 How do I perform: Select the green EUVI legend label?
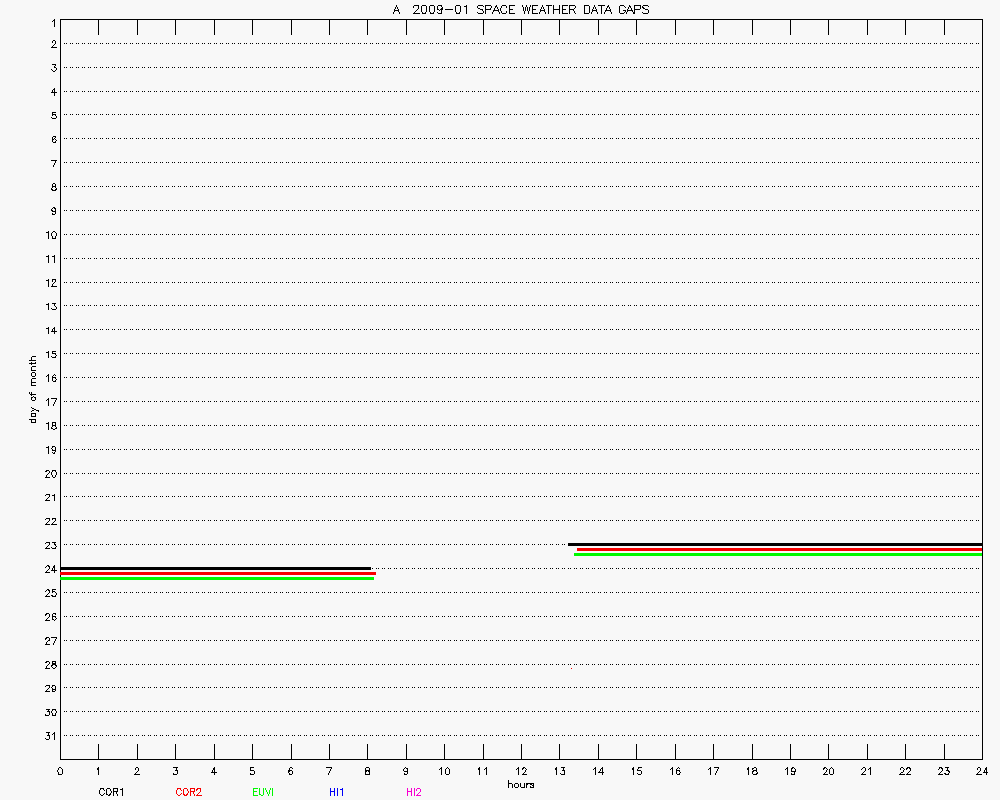264,792
